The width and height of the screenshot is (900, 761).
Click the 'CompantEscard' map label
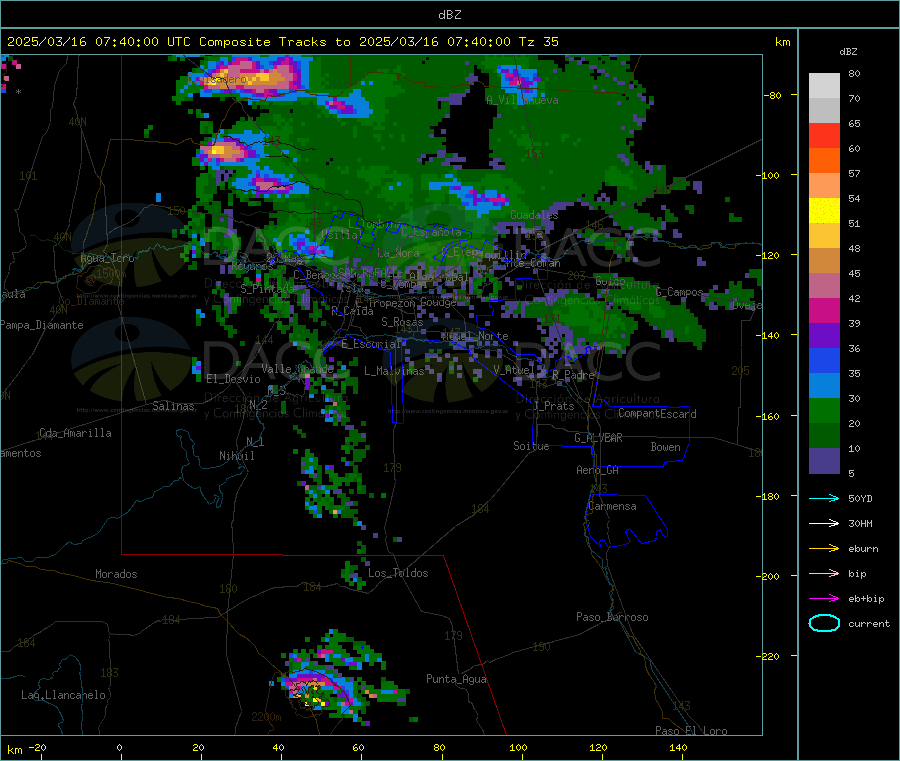pos(657,414)
